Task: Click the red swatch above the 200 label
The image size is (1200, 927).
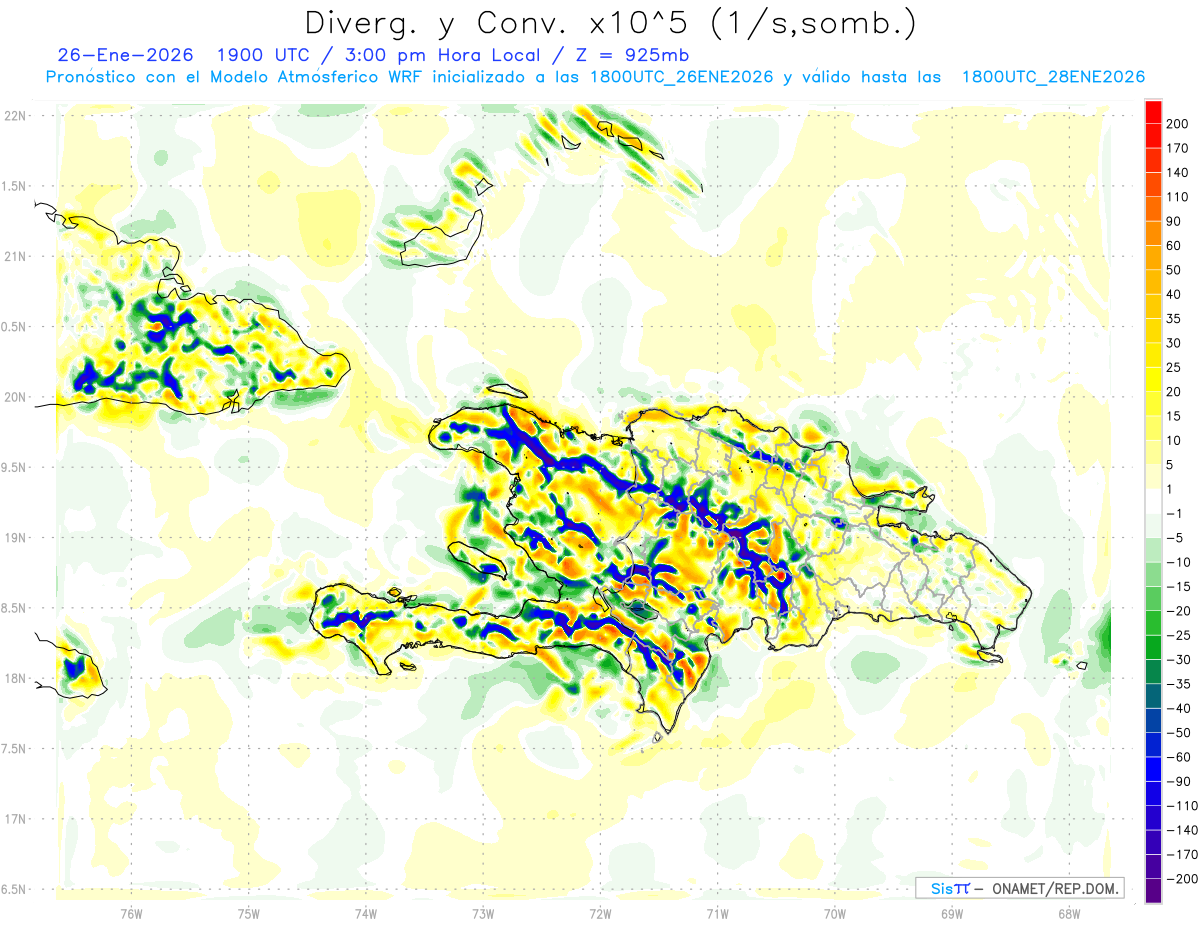Action: coord(1153,112)
